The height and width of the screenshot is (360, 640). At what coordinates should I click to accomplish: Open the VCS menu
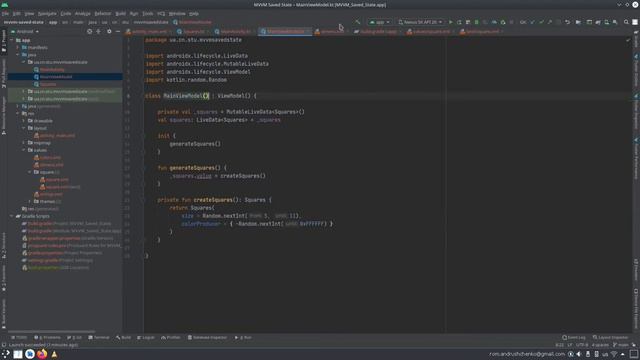coord(161,13)
